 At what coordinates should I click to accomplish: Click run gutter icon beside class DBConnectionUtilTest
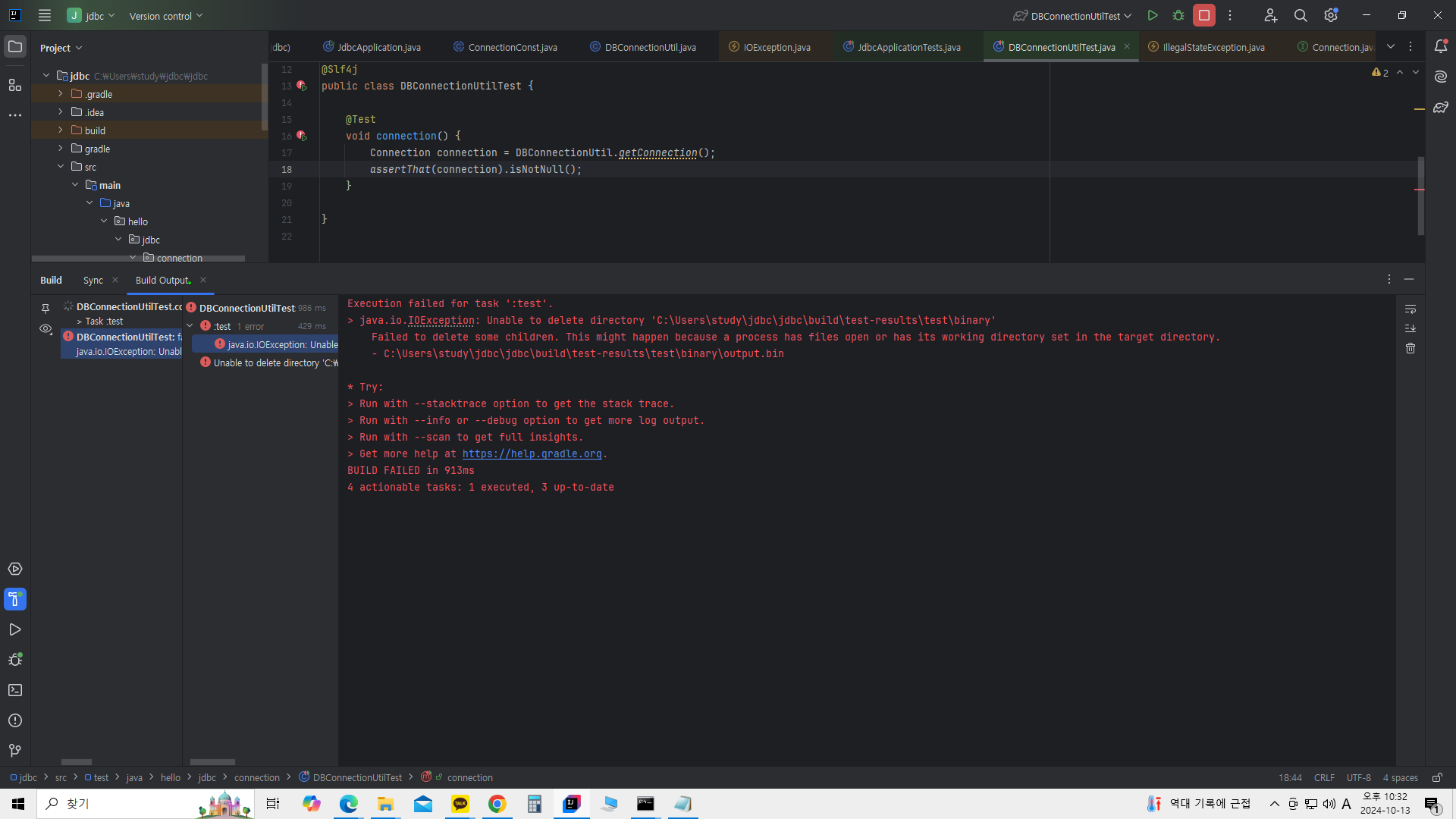coord(302,86)
